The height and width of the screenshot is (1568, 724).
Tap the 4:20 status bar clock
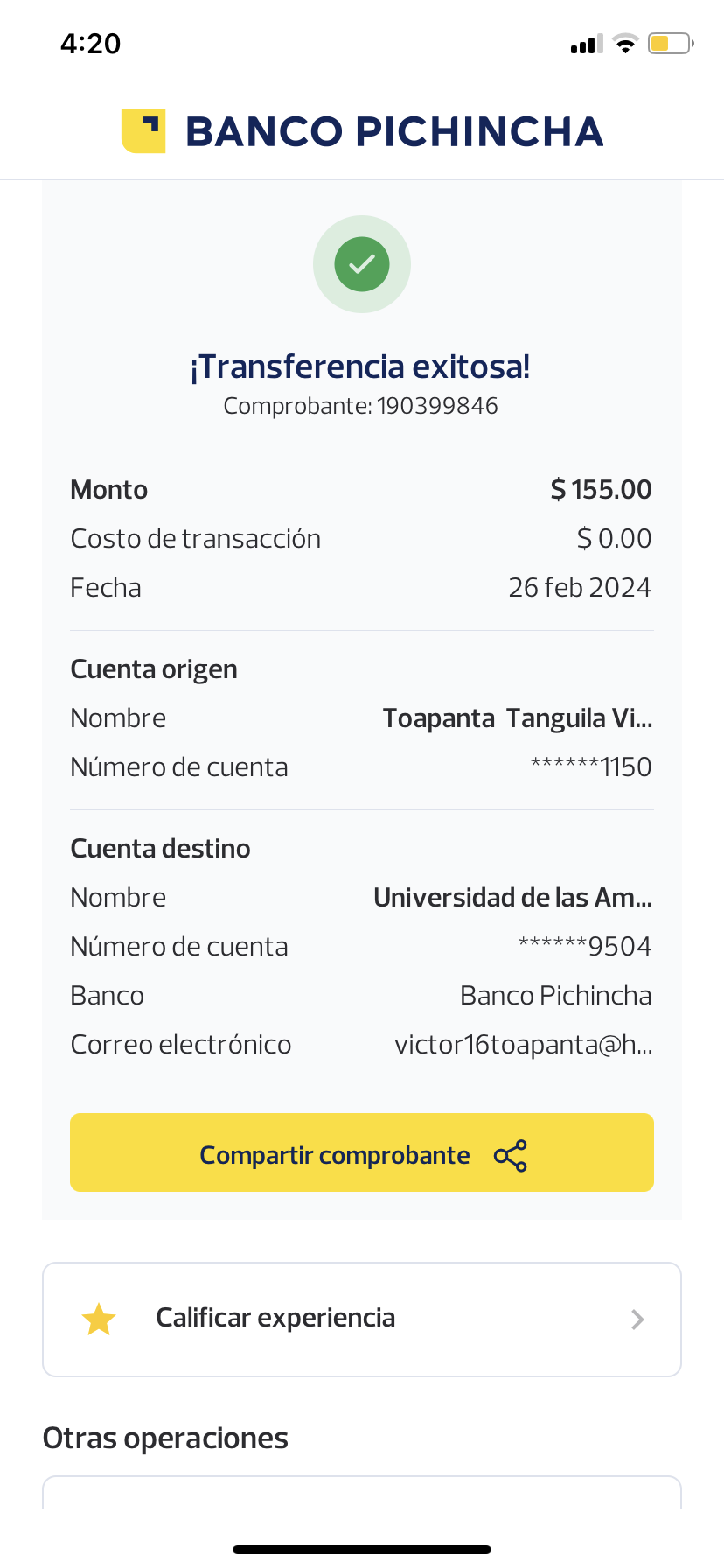point(91,44)
